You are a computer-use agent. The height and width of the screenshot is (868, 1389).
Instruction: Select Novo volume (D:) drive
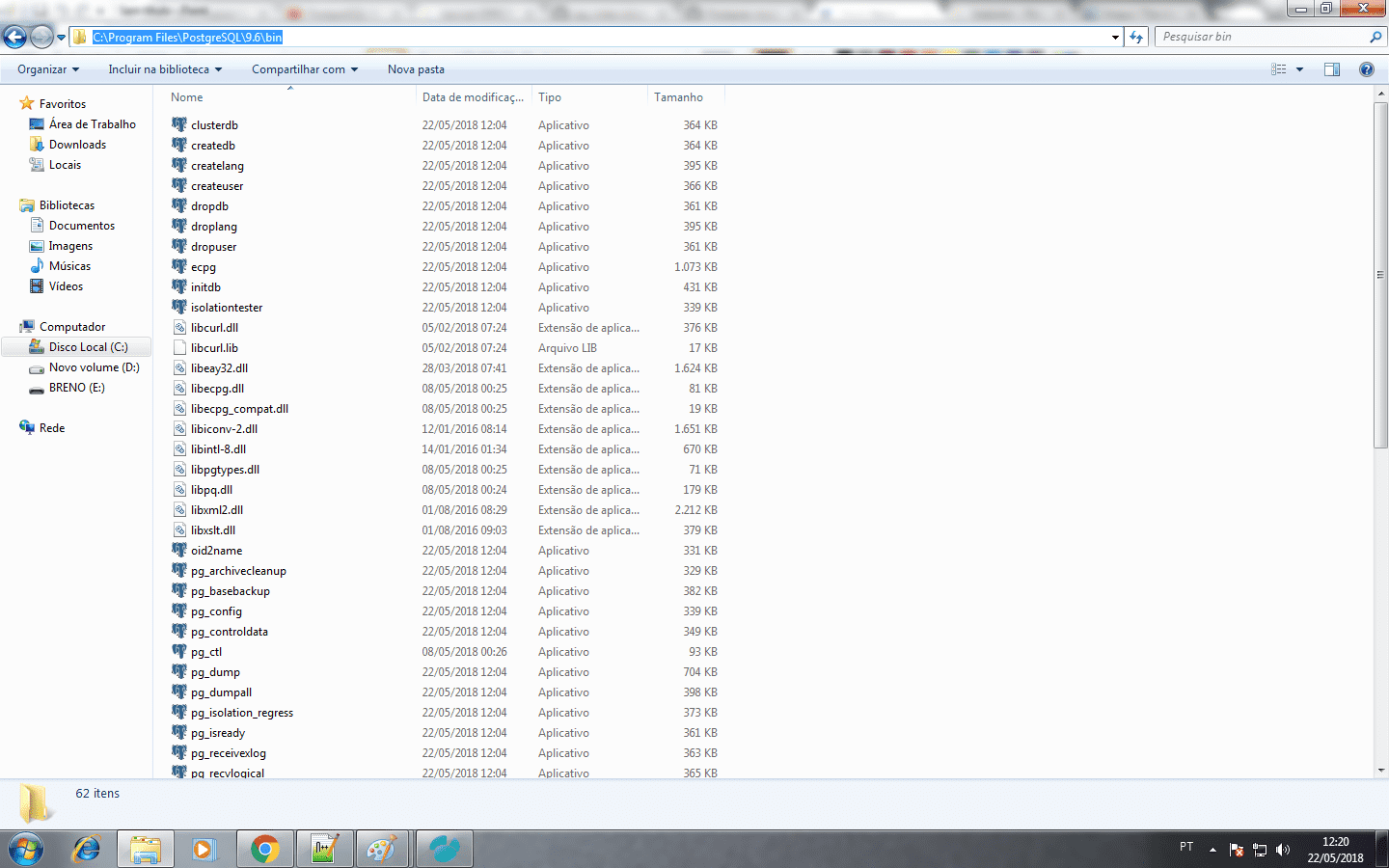(94, 366)
